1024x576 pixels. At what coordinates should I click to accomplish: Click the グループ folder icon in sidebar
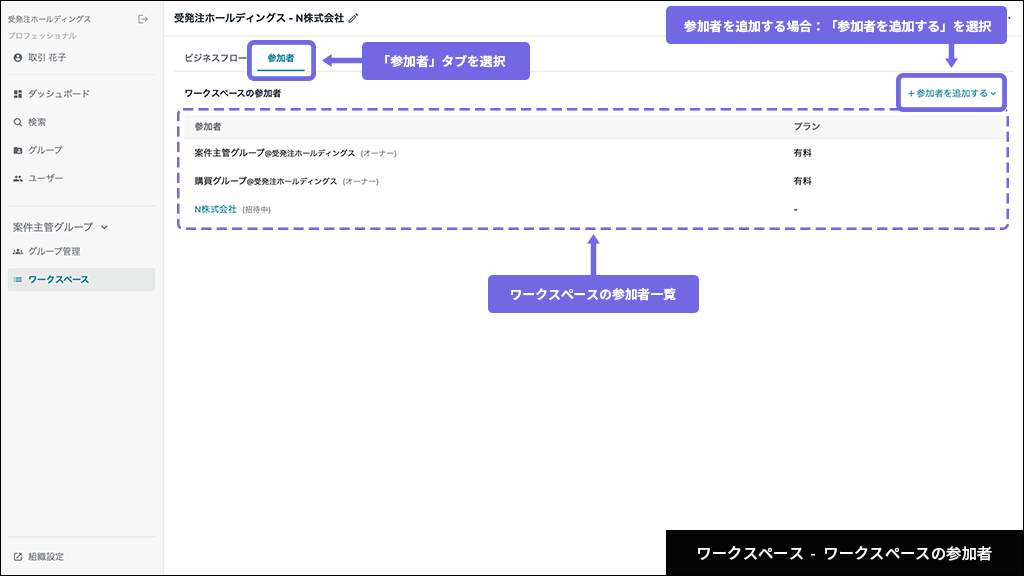(x=18, y=150)
